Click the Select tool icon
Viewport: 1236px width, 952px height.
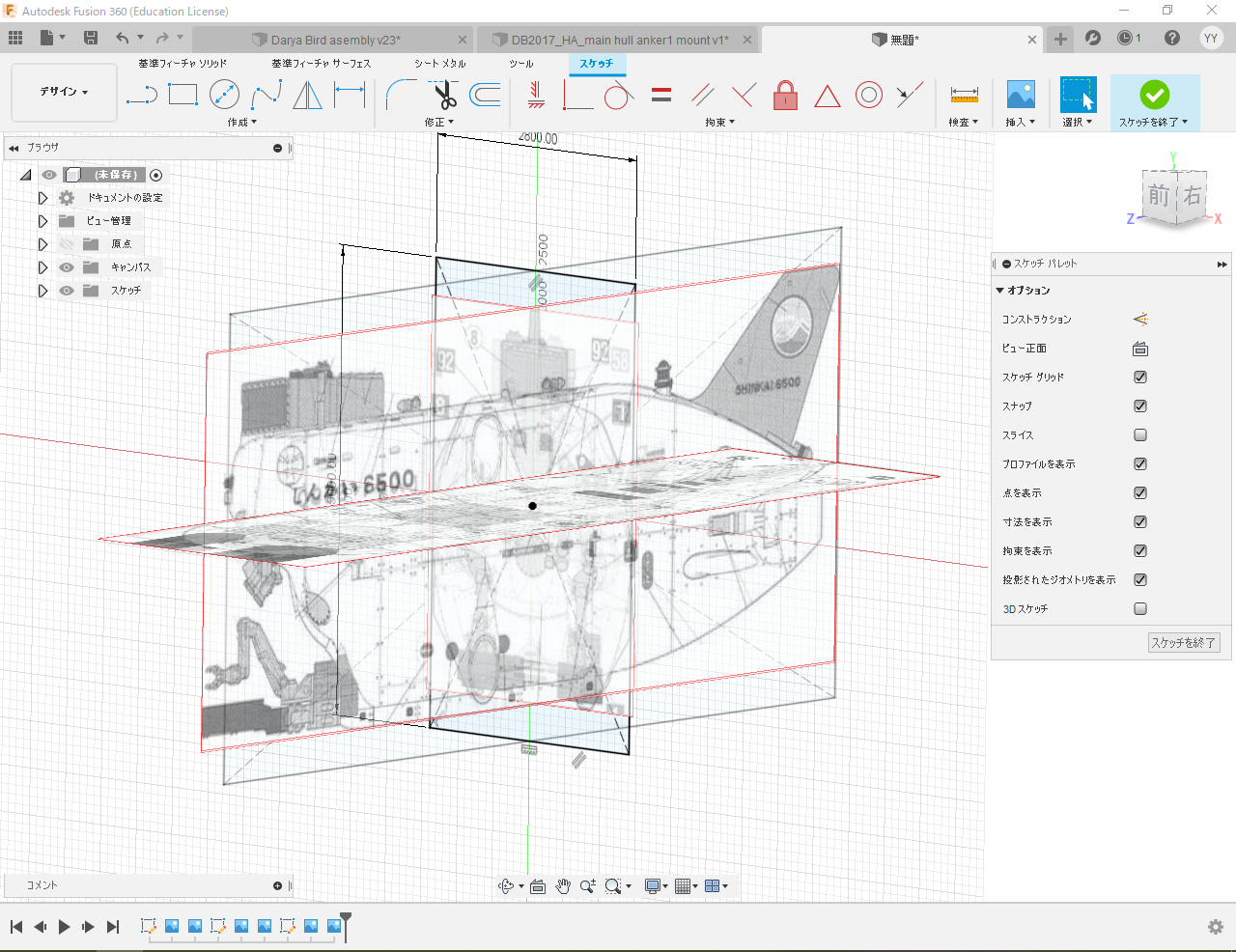pyautogui.click(x=1078, y=95)
